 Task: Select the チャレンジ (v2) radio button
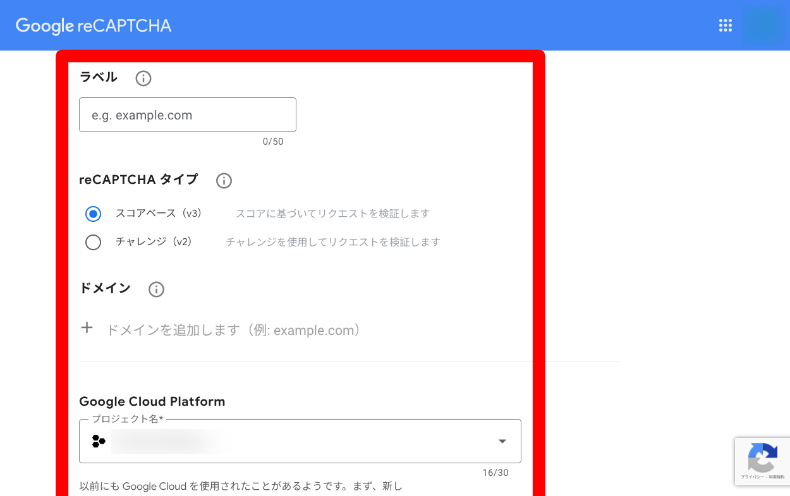pyautogui.click(x=93, y=242)
